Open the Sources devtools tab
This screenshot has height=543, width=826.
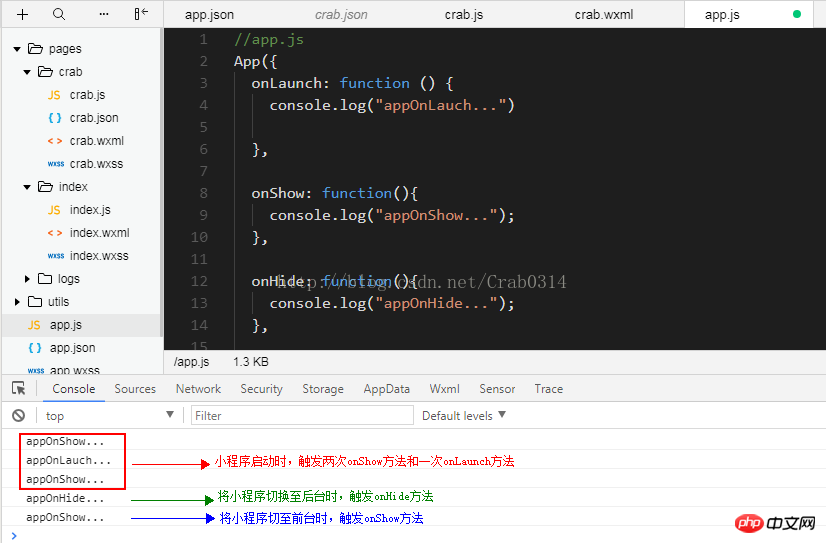(135, 389)
